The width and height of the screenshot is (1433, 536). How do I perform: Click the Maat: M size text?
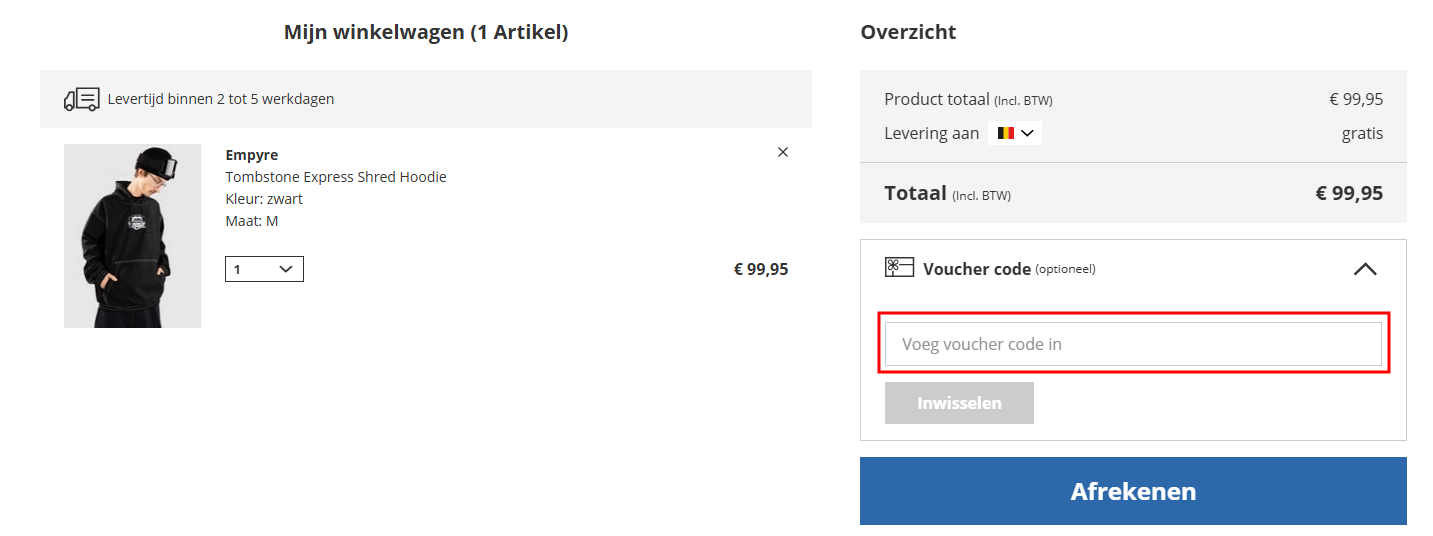pyautogui.click(x=252, y=221)
